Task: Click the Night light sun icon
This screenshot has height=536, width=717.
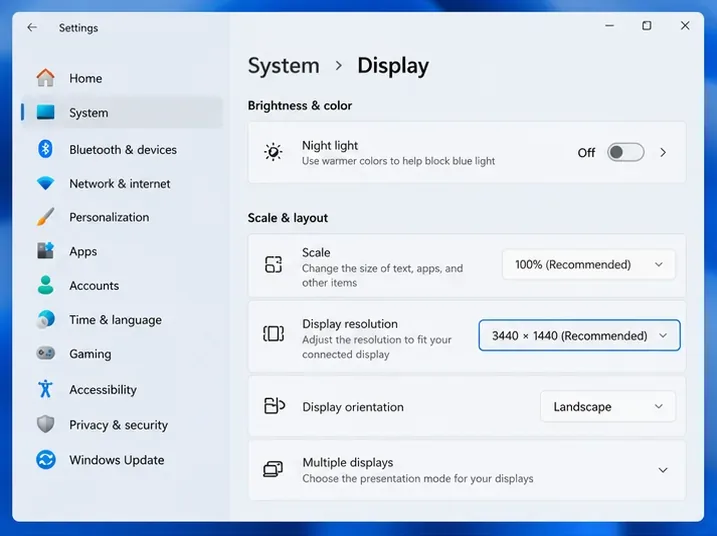Action: pyautogui.click(x=273, y=152)
